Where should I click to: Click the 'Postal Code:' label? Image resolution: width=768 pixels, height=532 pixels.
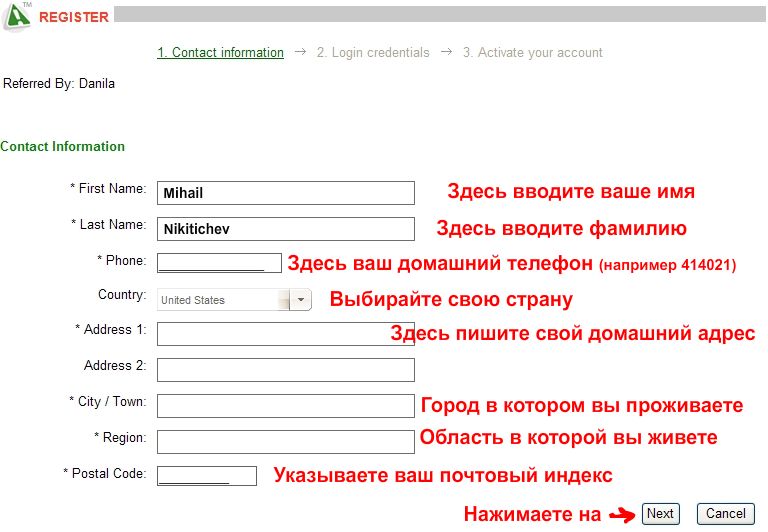tap(105, 473)
